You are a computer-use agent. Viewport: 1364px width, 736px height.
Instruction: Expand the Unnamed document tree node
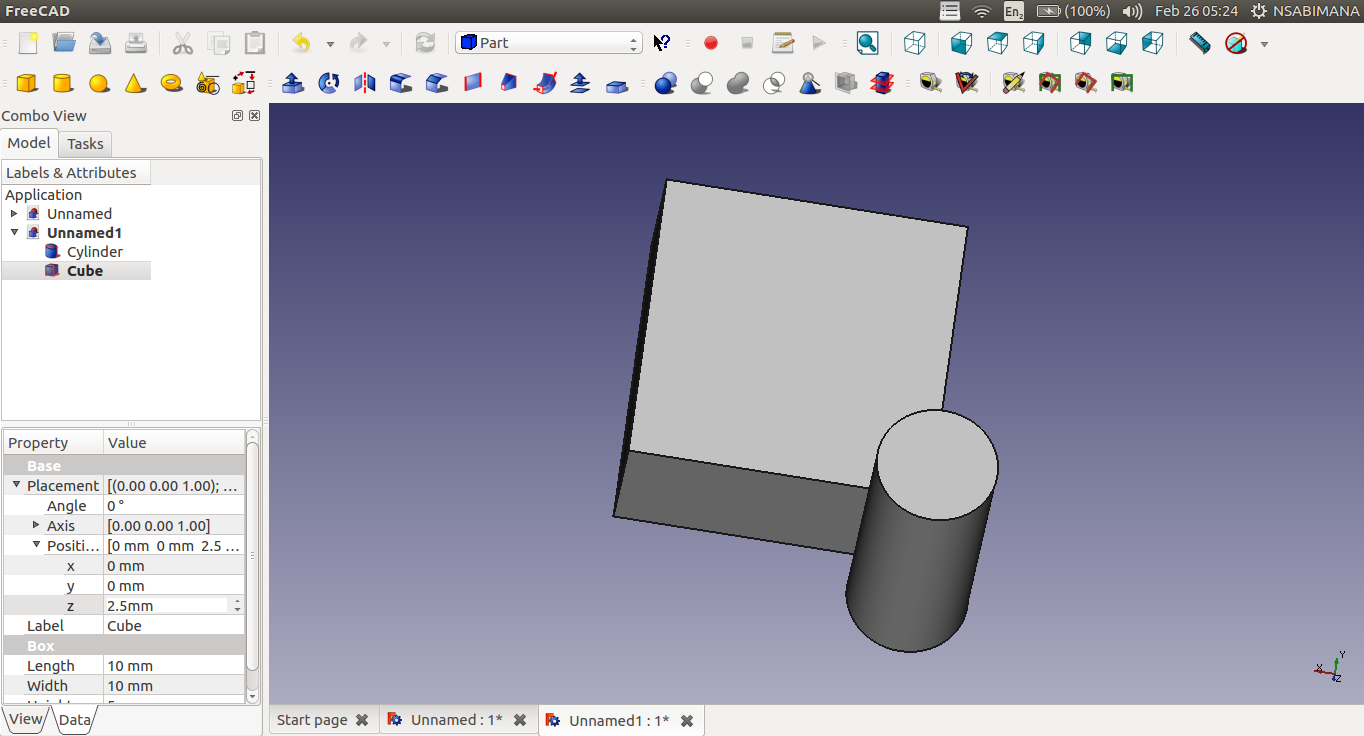coord(14,213)
